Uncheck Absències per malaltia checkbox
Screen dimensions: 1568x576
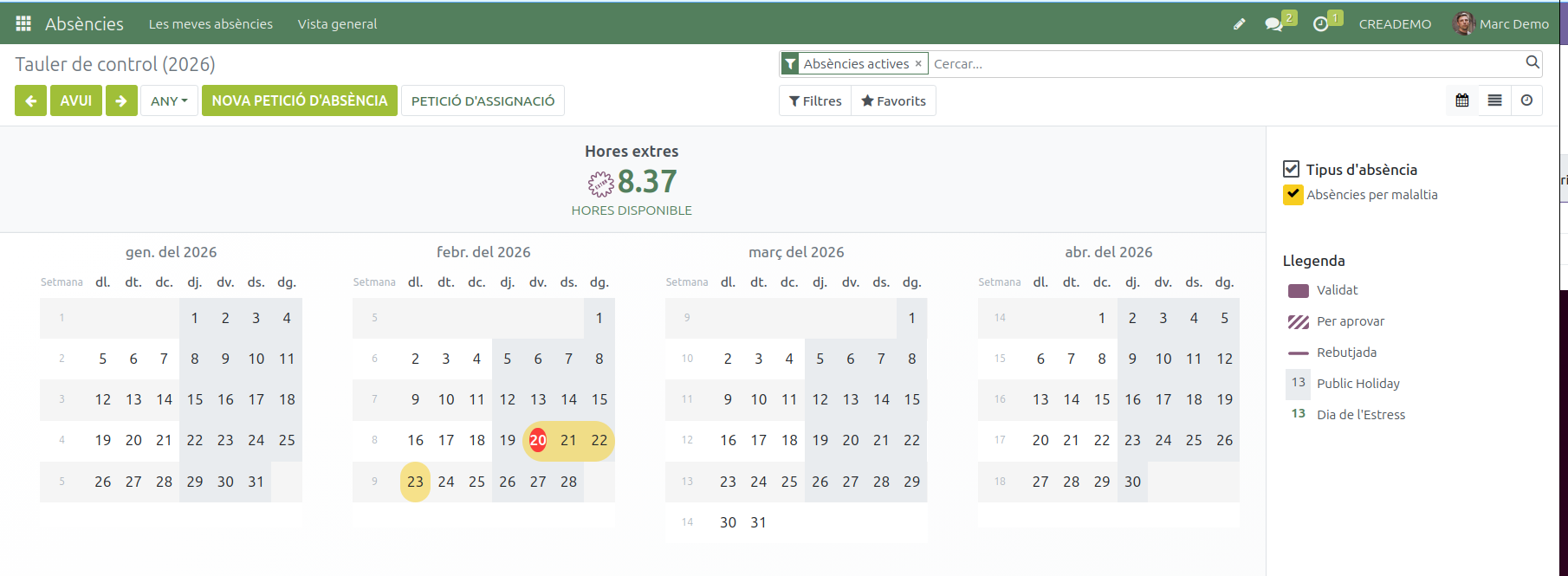coord(1293,194)
